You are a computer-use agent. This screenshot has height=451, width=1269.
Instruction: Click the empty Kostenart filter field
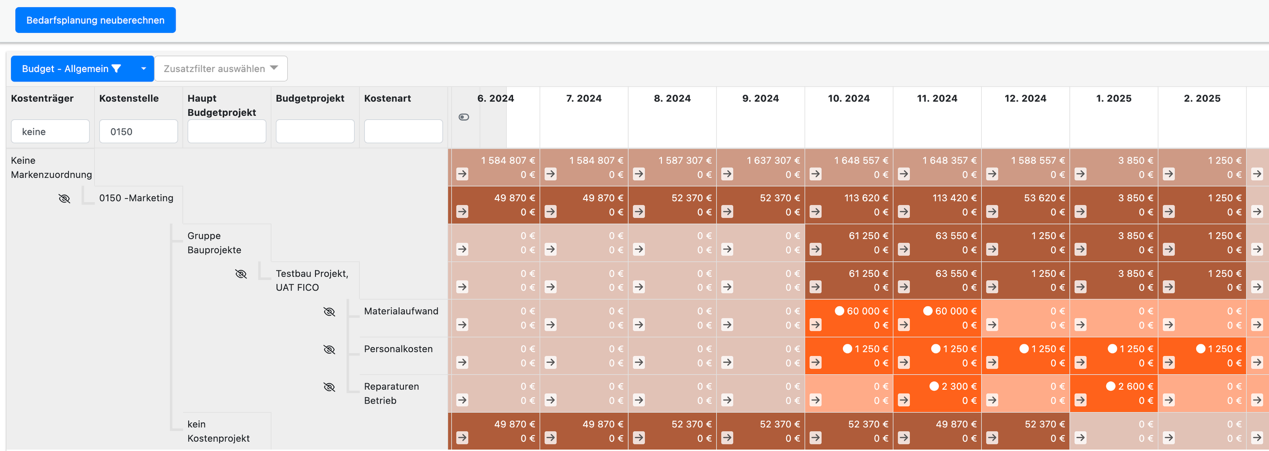[x=403, y=132]
